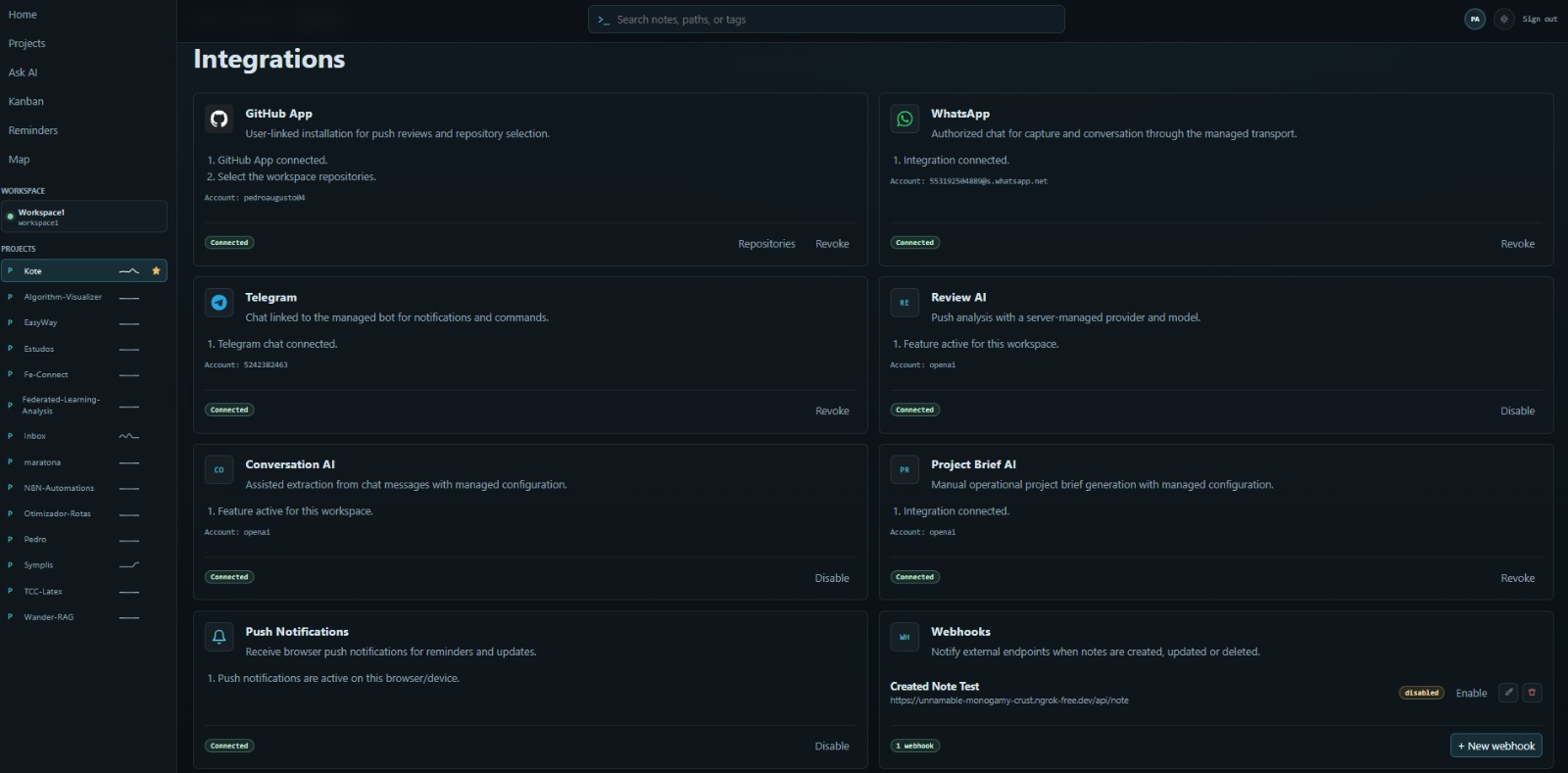This screenshot has width=1568, height=773.
Task: Create a new webhook
Action: tap(1496, 746)
